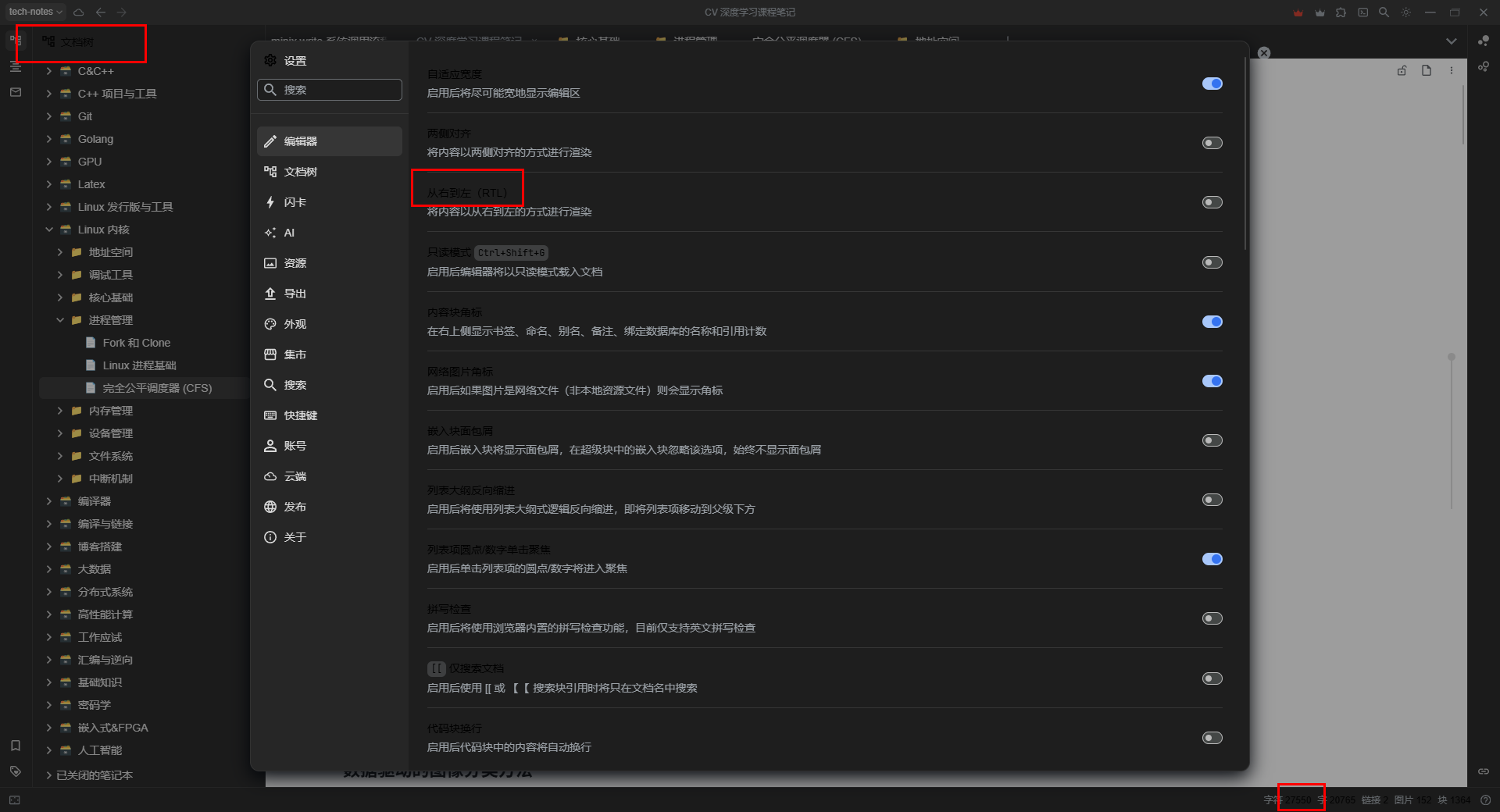Open the backlinks panel link icon
This screenshot has height=812, width=1500.
pos(1484,771)
